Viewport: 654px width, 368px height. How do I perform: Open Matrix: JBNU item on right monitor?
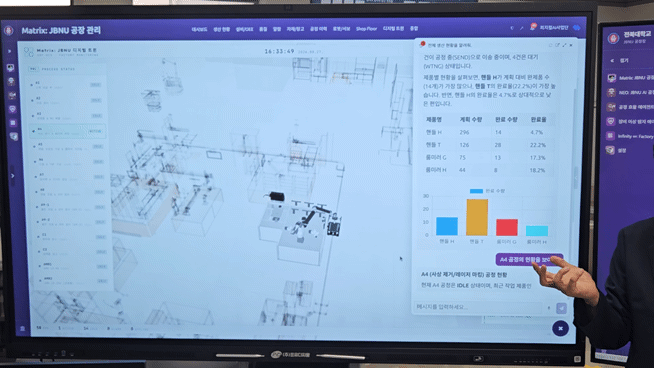631,78
